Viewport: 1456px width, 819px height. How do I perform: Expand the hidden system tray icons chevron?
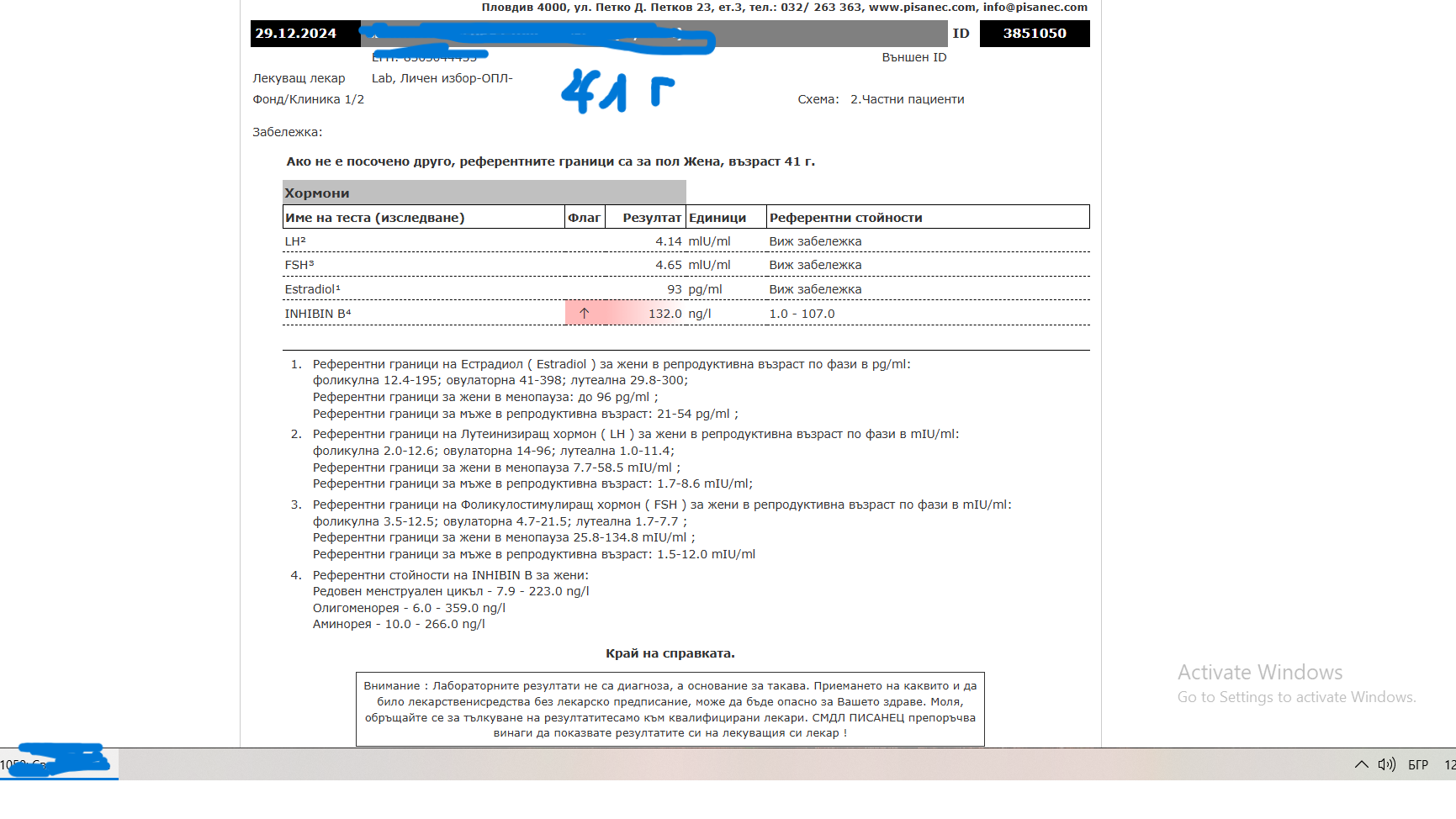click(x=1361, y=764)
